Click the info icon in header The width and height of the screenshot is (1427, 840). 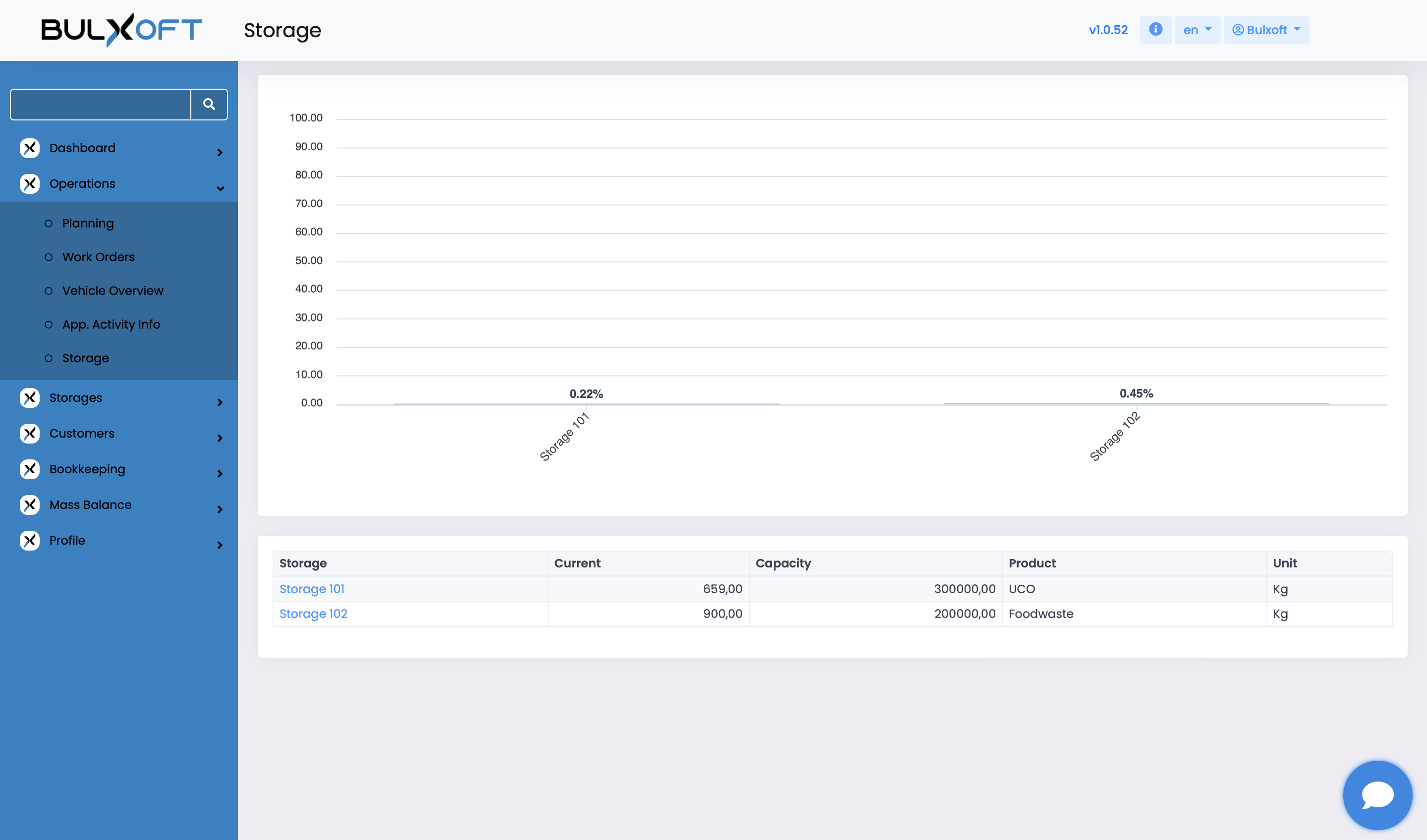point(1155,29)
